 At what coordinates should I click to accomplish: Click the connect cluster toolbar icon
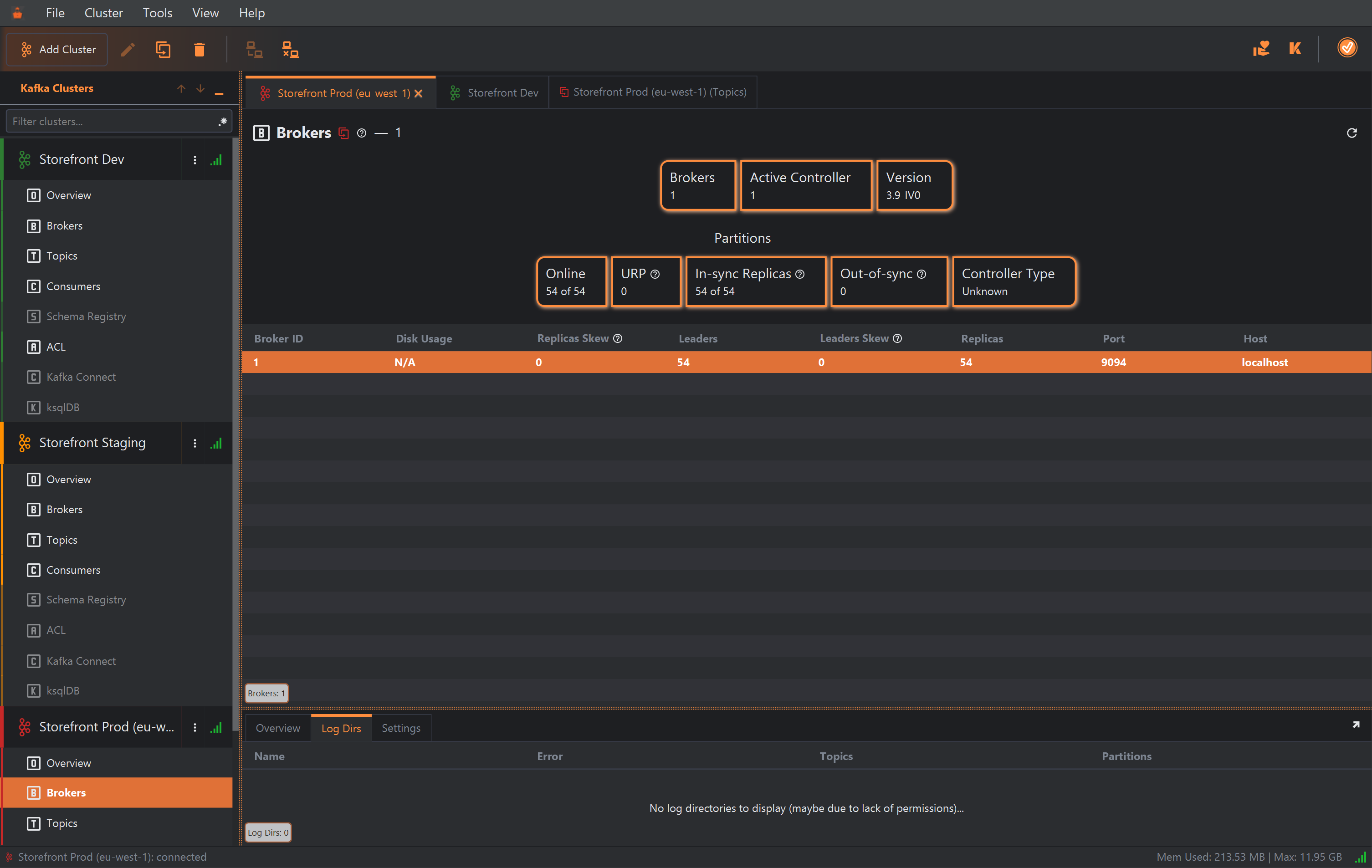254,50
